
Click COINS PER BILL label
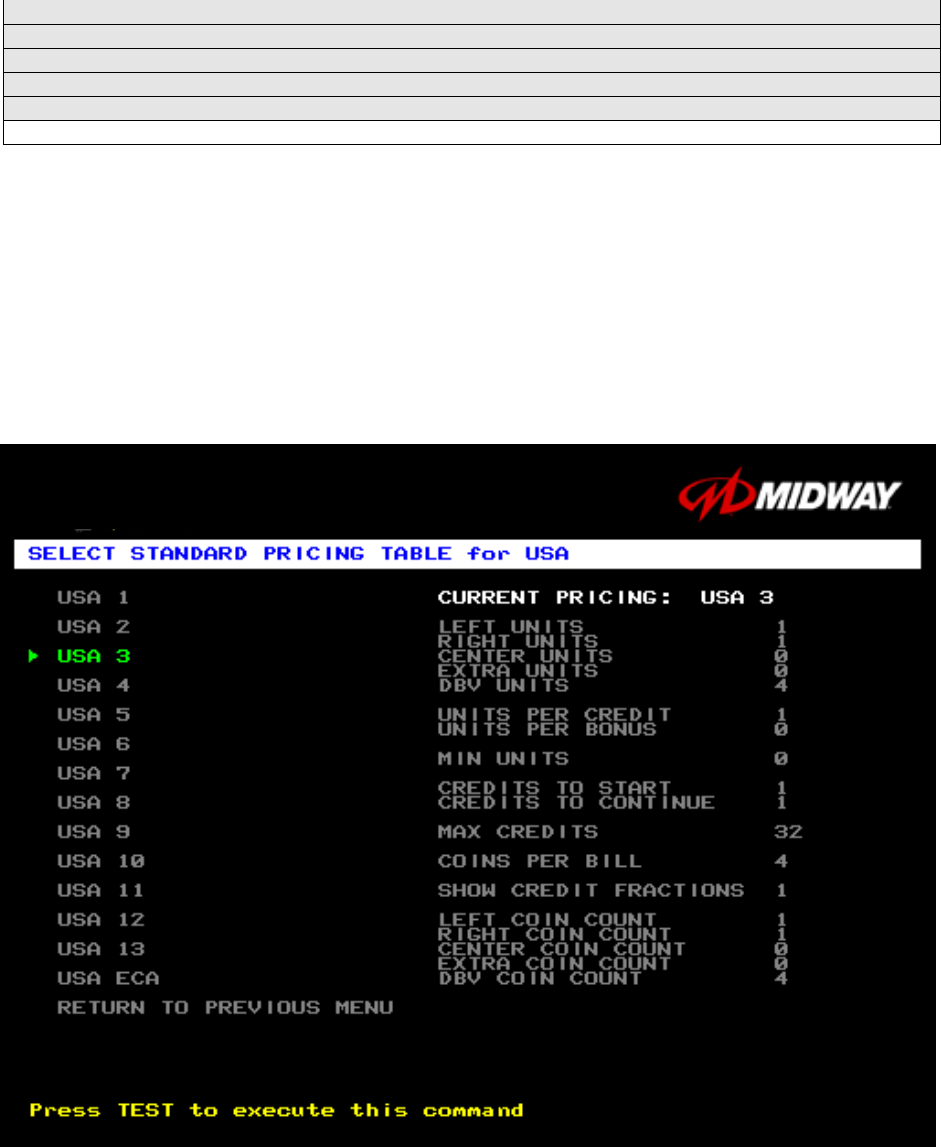click(540, 861)
